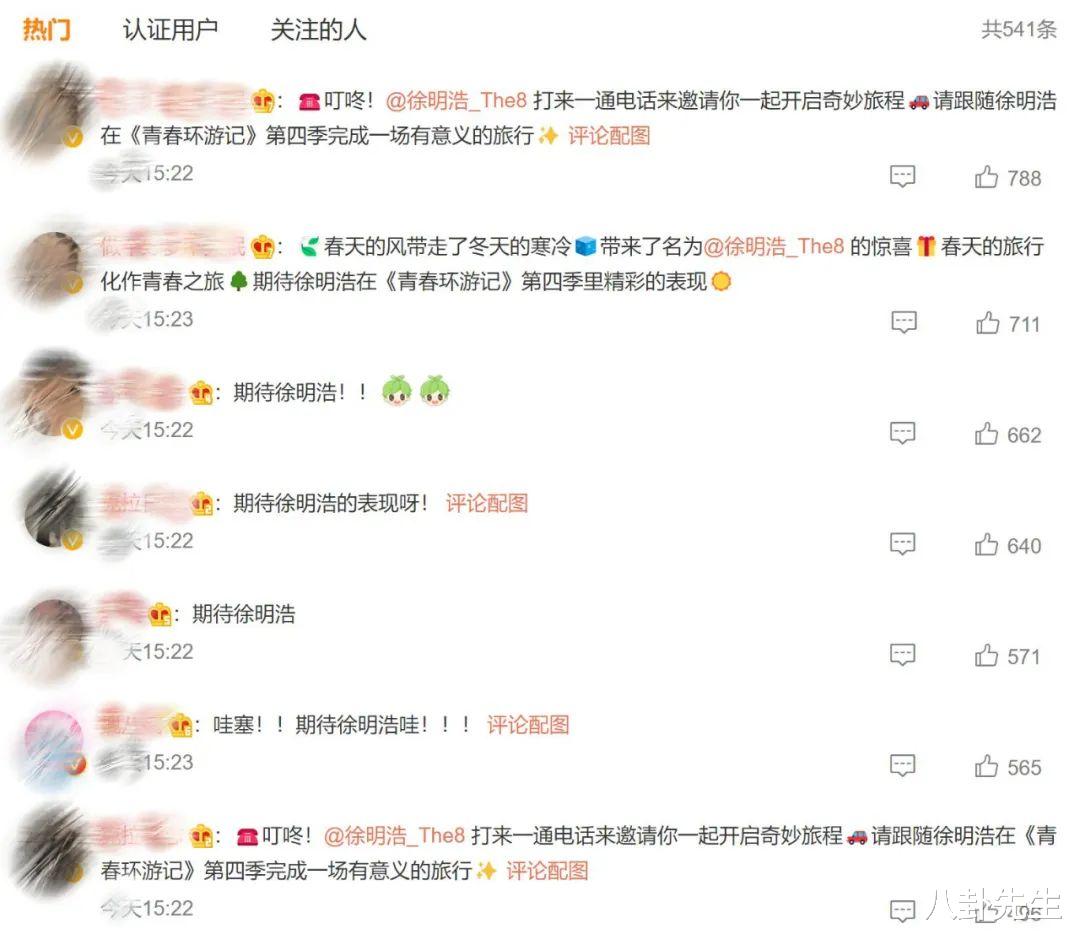Open replies for the 788-like comment
1080x945 pixels.
tap(902, 177)
